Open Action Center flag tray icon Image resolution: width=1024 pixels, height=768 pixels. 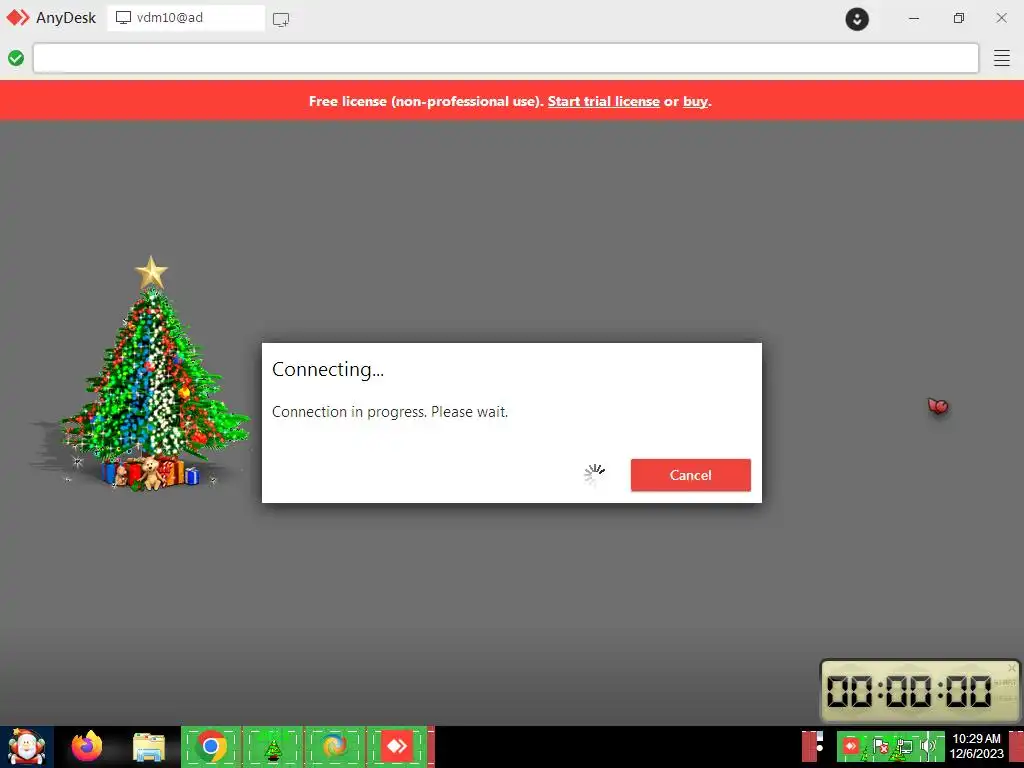click(880, 746)
